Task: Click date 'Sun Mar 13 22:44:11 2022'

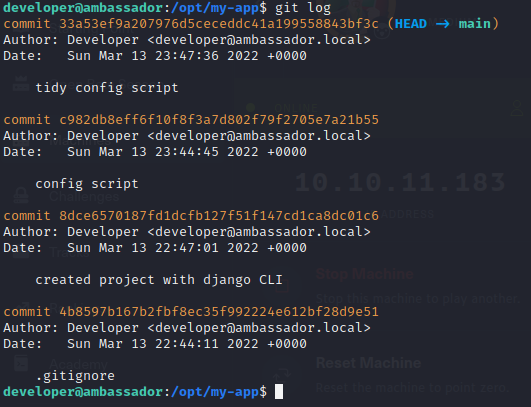Action: click(163, 344)
